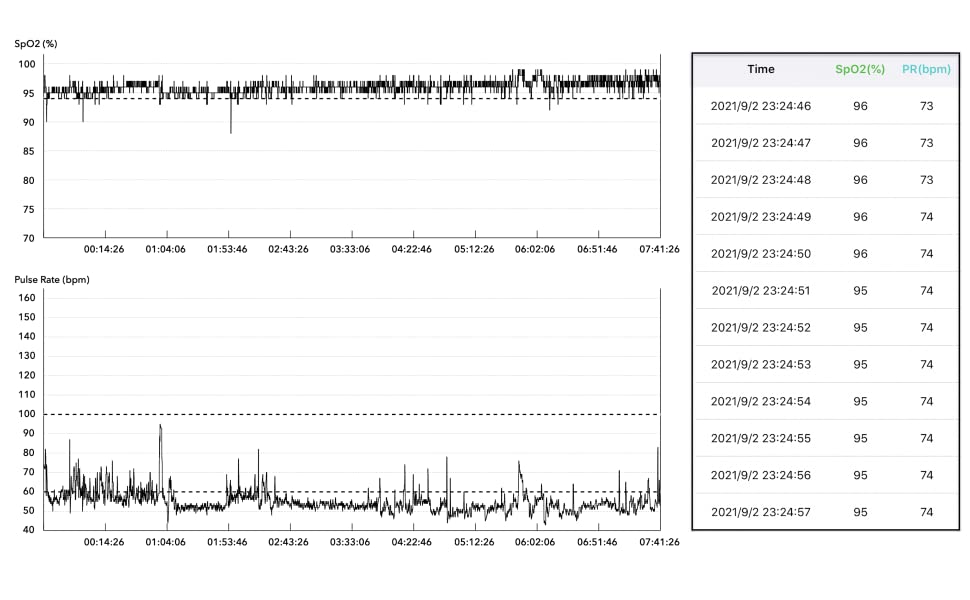Viewport: 970px width, 600px height.
Task: Click the pulse rate peak near 01:04:06
Action: [160, 427]
